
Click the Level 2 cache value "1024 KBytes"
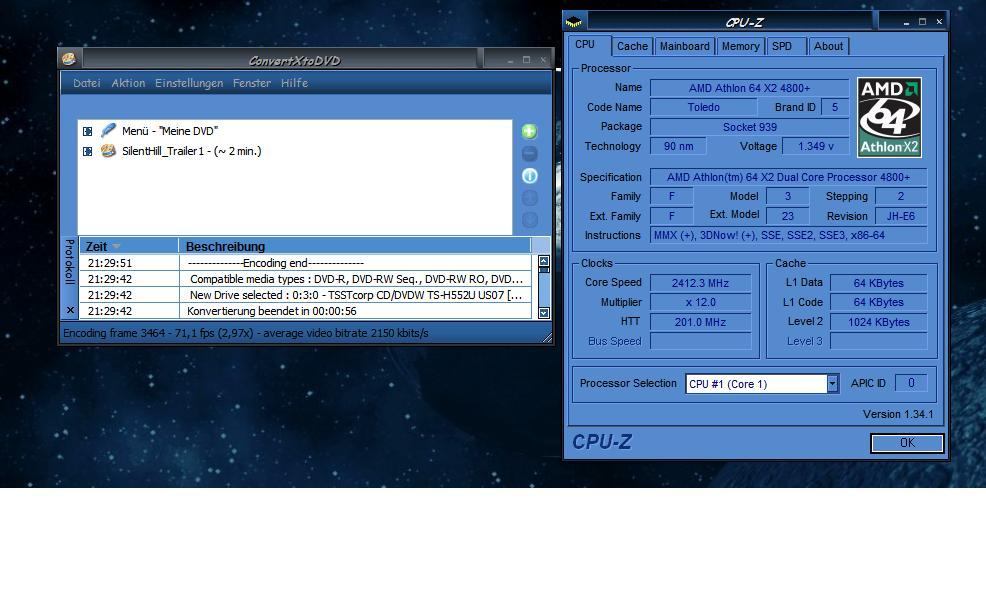coord(878,322)
